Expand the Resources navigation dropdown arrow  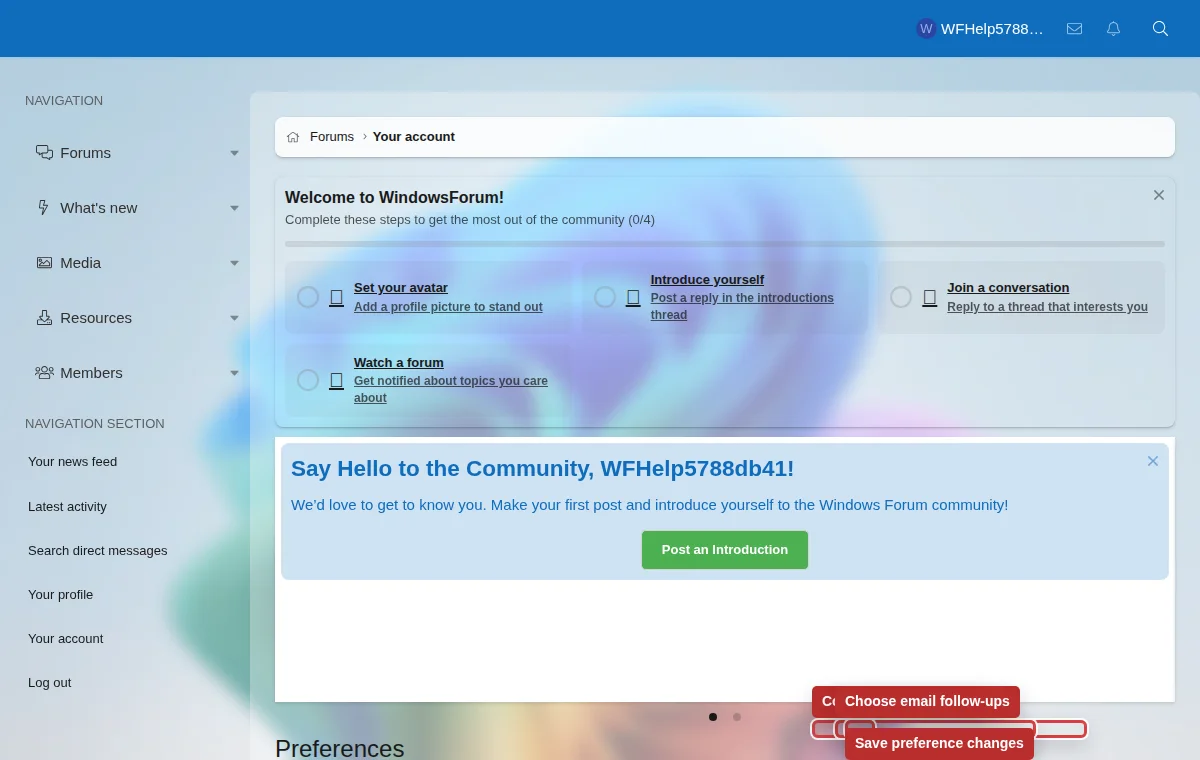[234, 318]
